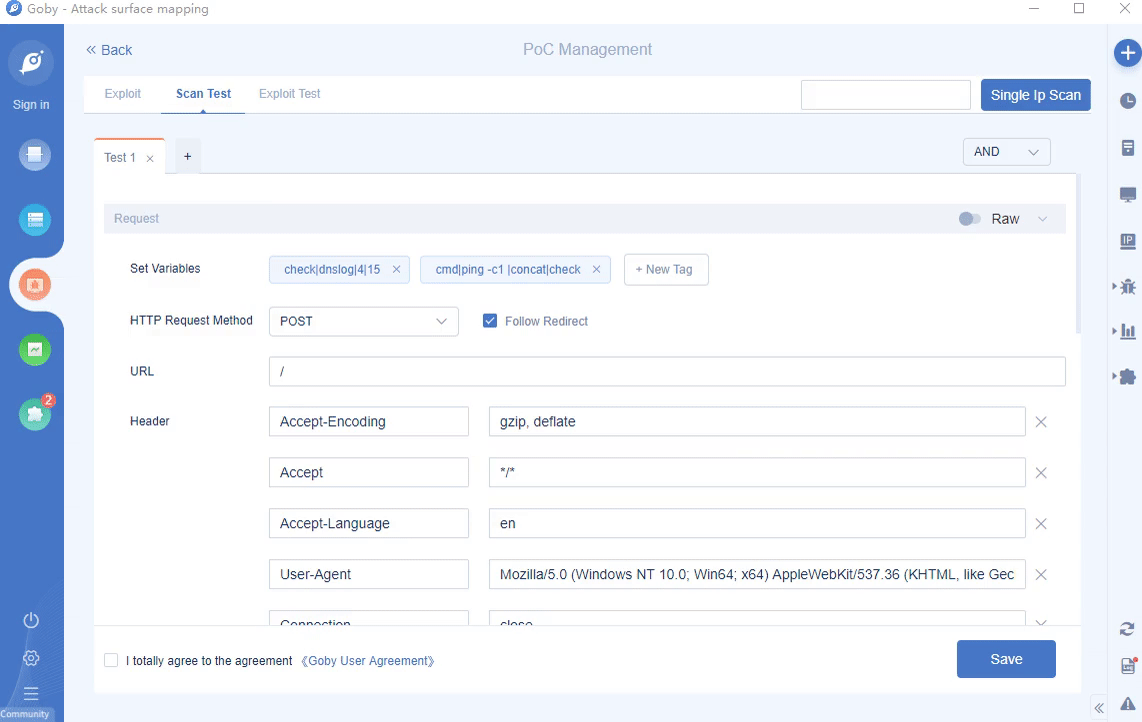This screenshot has width=1142, height=722.
Task: Click the power icon in left sidebar
Action: 31,620
